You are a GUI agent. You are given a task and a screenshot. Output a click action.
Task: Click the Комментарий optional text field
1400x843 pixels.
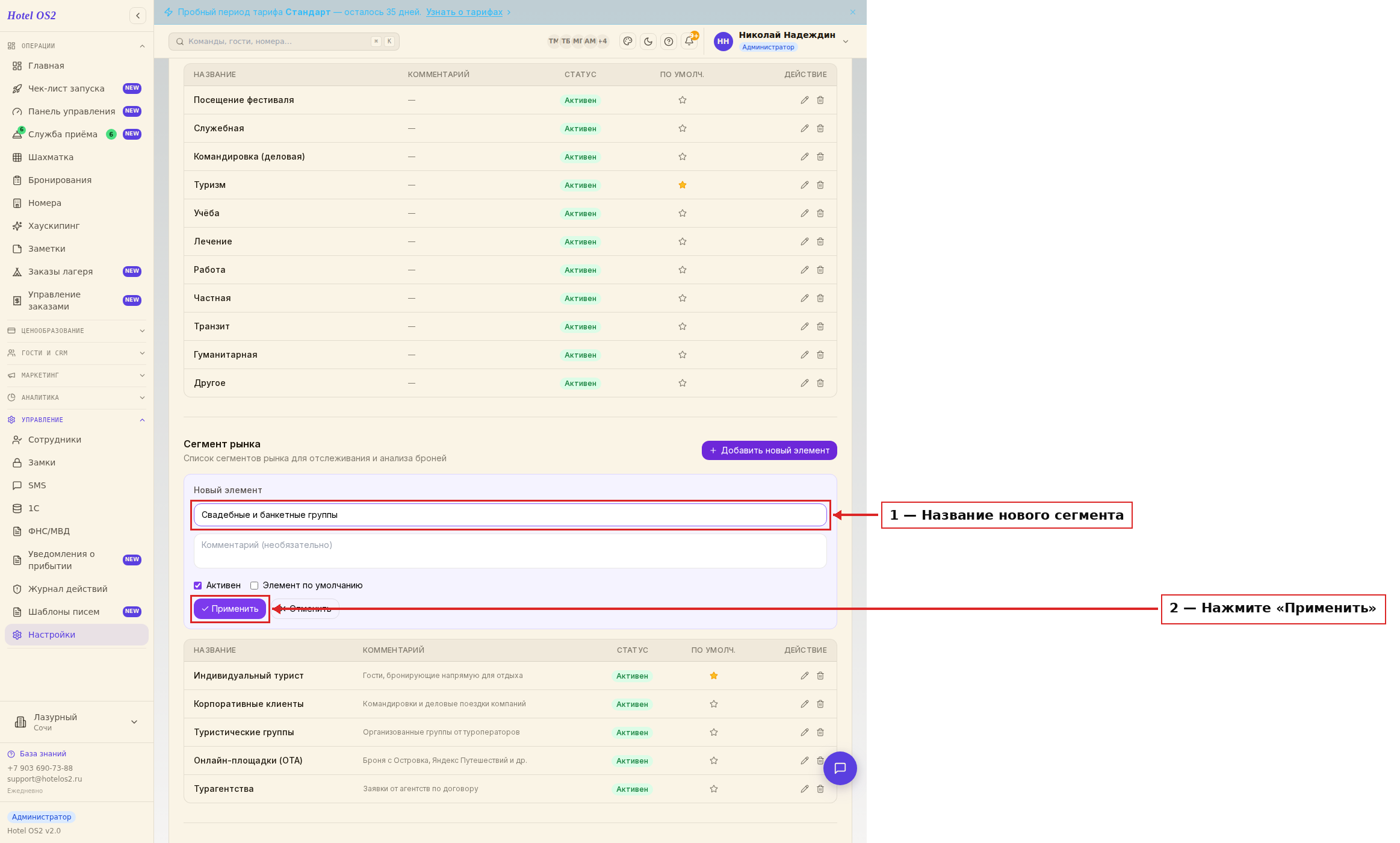(510, 551)
